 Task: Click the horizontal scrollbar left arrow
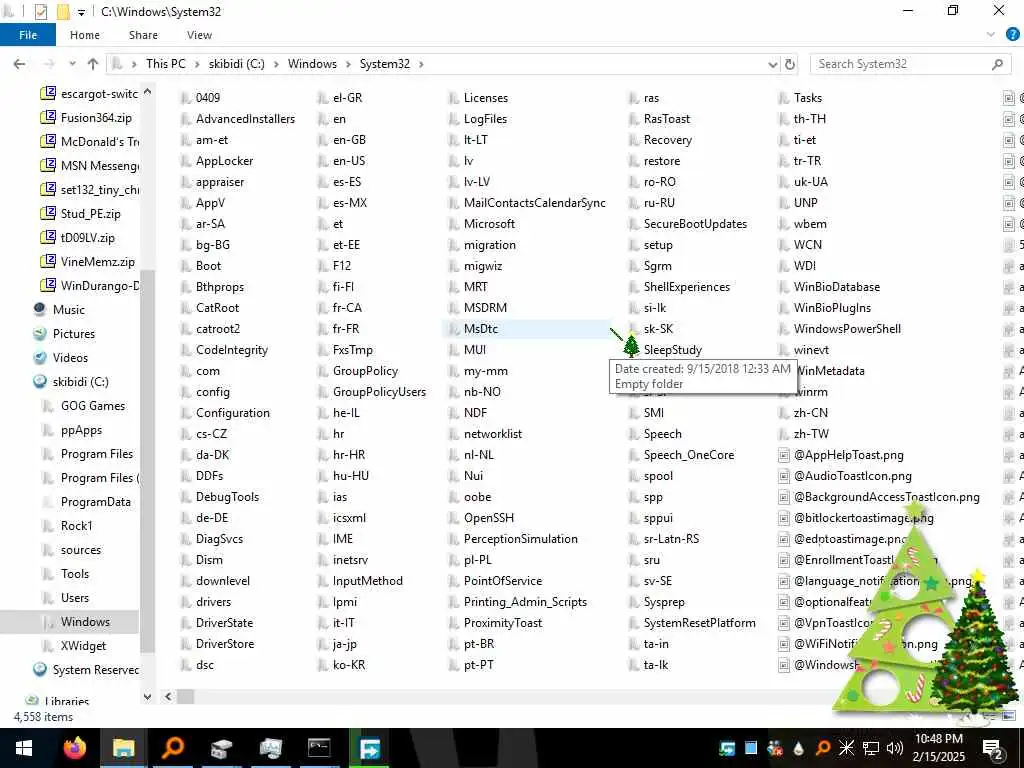click(168, 697)
